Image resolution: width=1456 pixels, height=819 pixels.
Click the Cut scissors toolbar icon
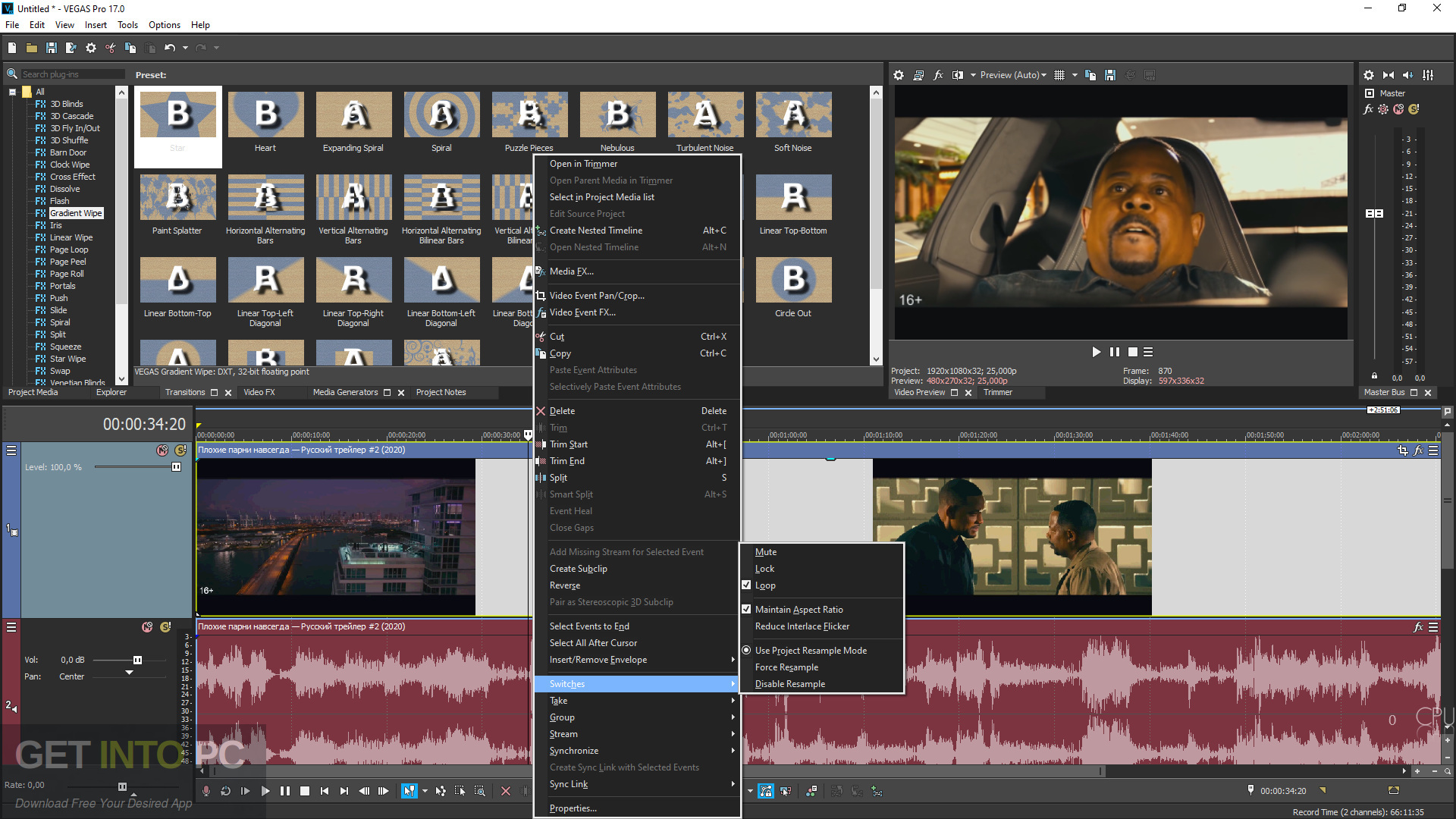(111, 48)
